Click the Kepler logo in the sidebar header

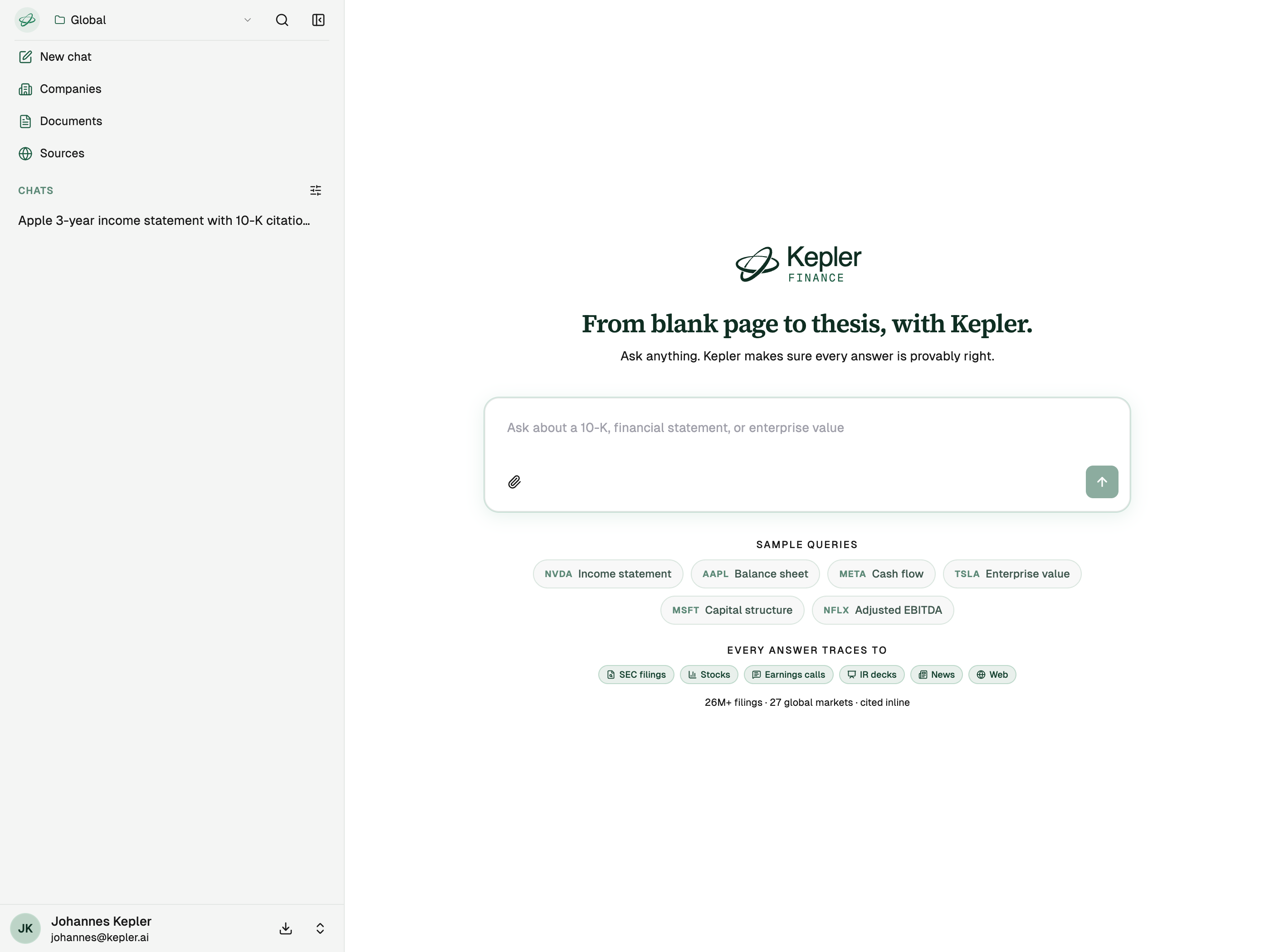[27, 20]
